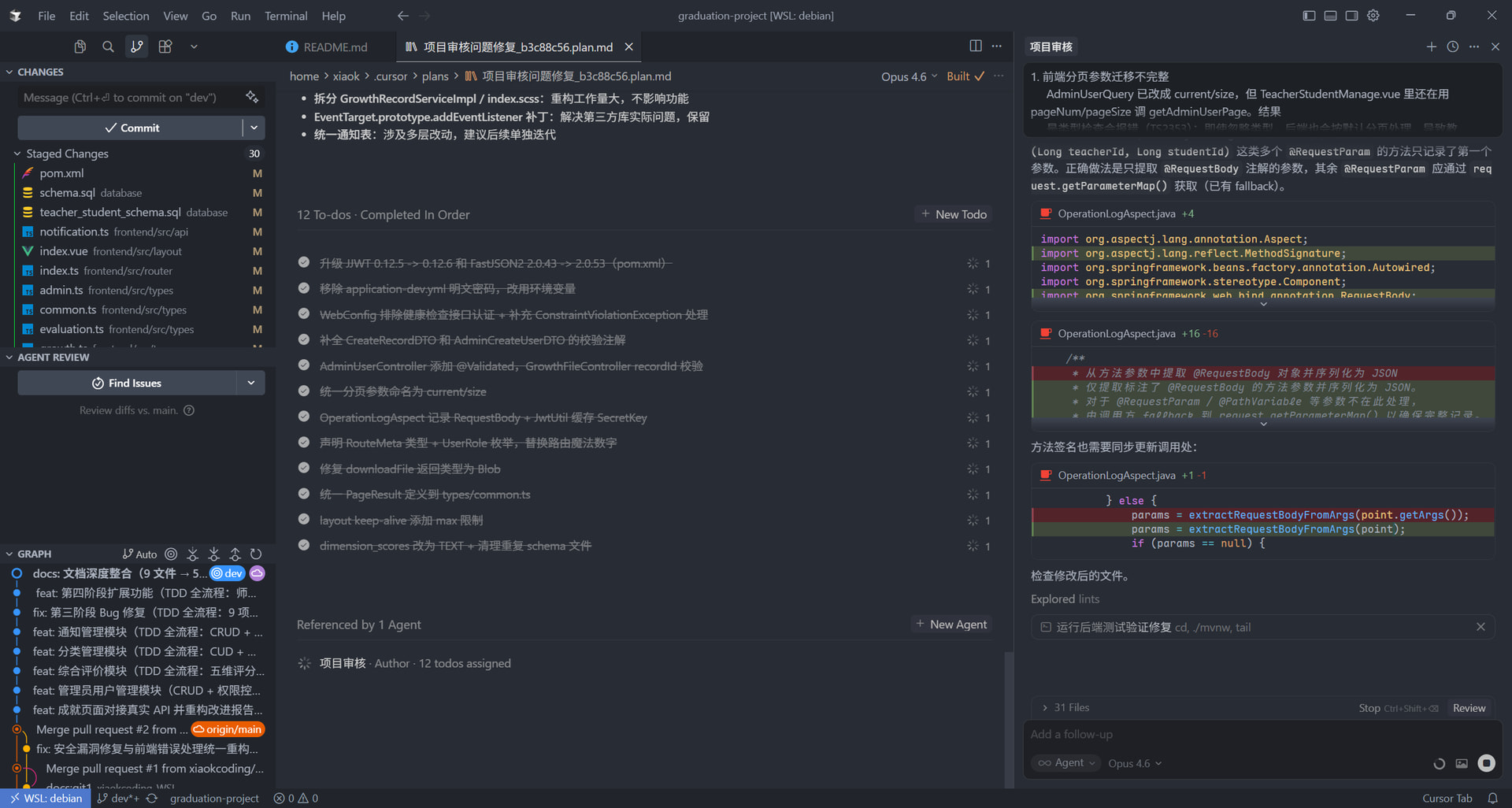Open the Terminal menu
Screen dimensions: 1512x808
[x=286, y=16]
